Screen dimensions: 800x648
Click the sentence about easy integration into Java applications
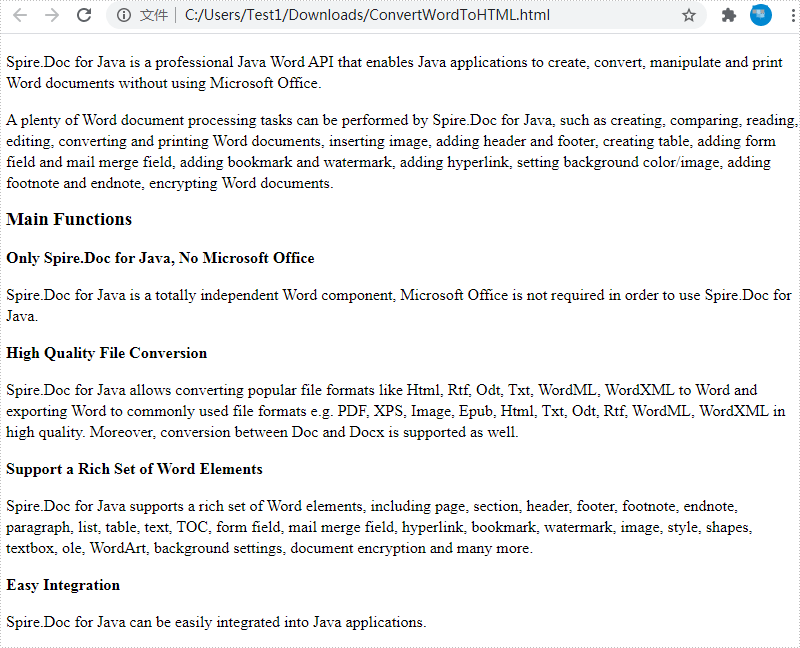click(x=216, y=622)
